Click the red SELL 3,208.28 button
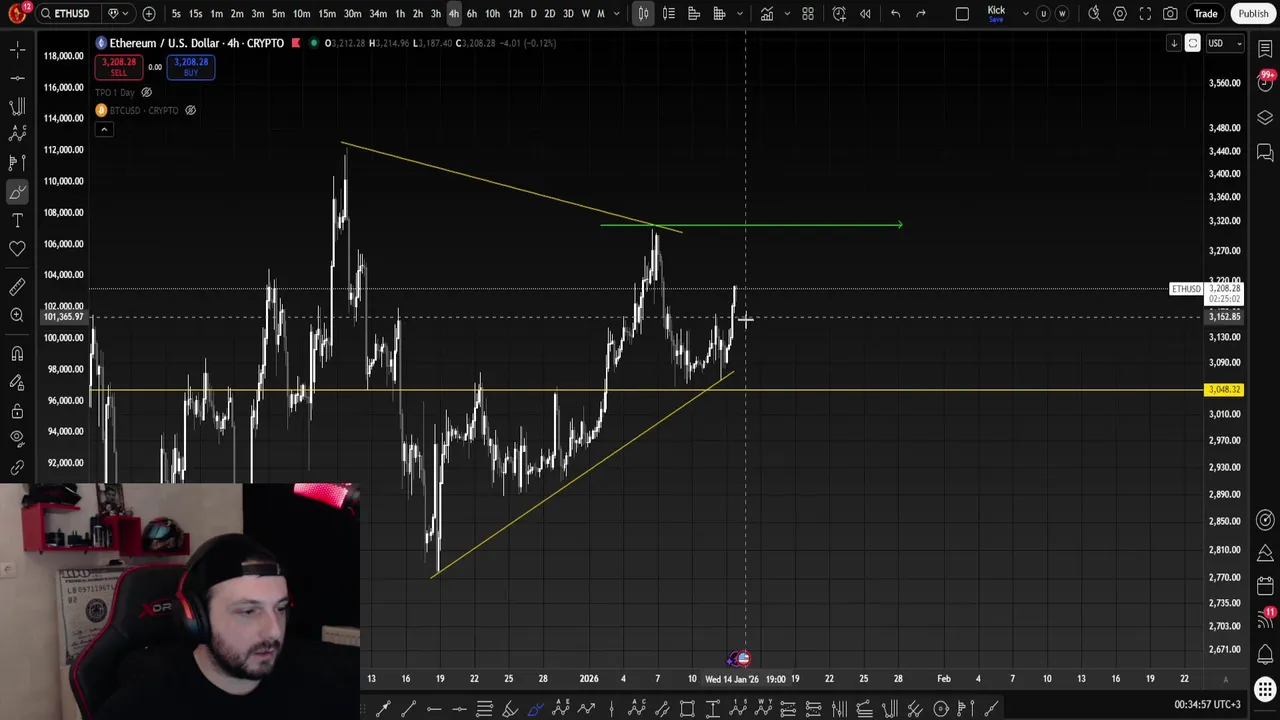The height and width of the screenshot is (720, 1280). click(x=118, y=66)
